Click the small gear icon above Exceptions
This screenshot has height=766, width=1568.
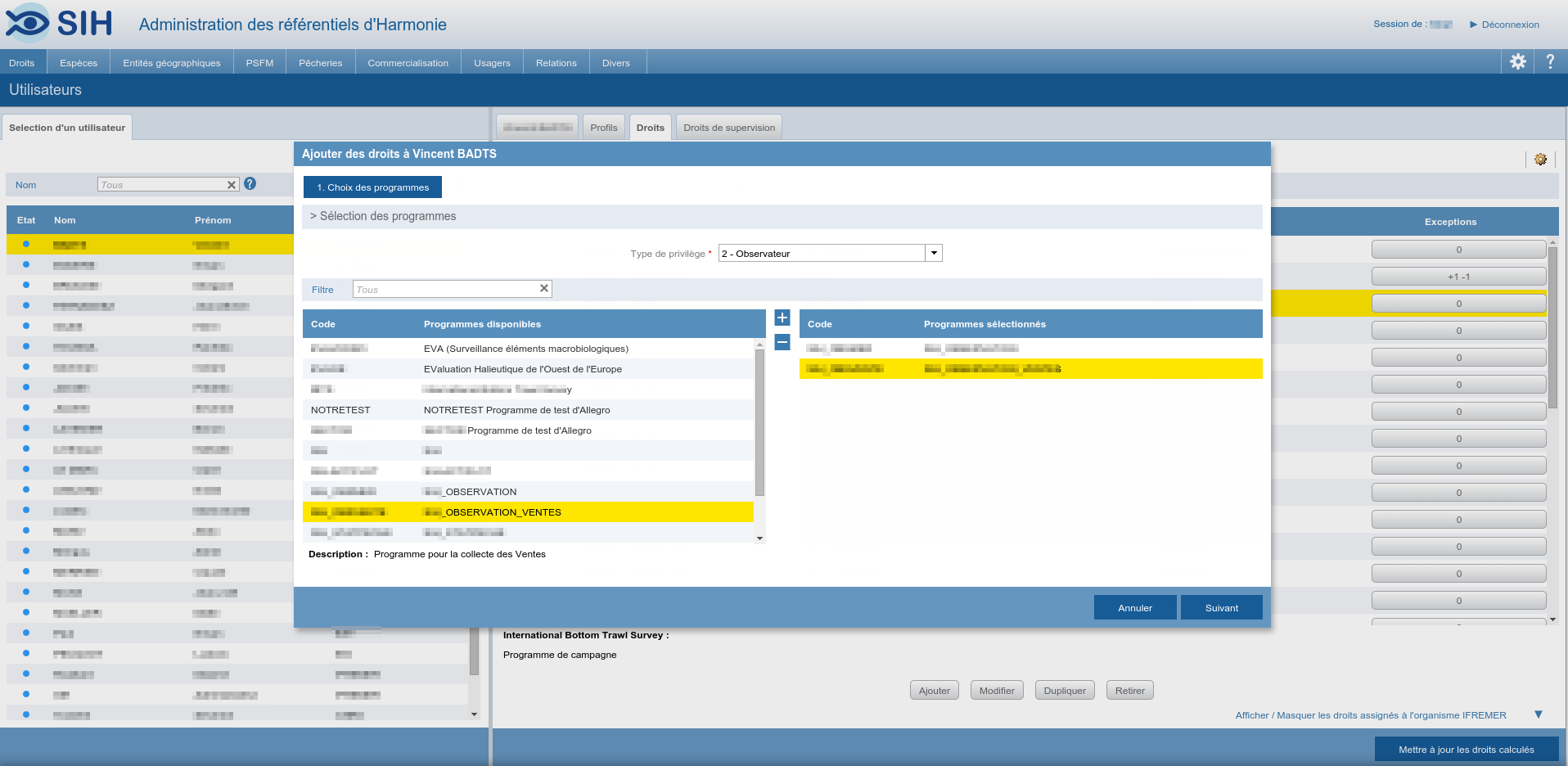(1540, 160)
